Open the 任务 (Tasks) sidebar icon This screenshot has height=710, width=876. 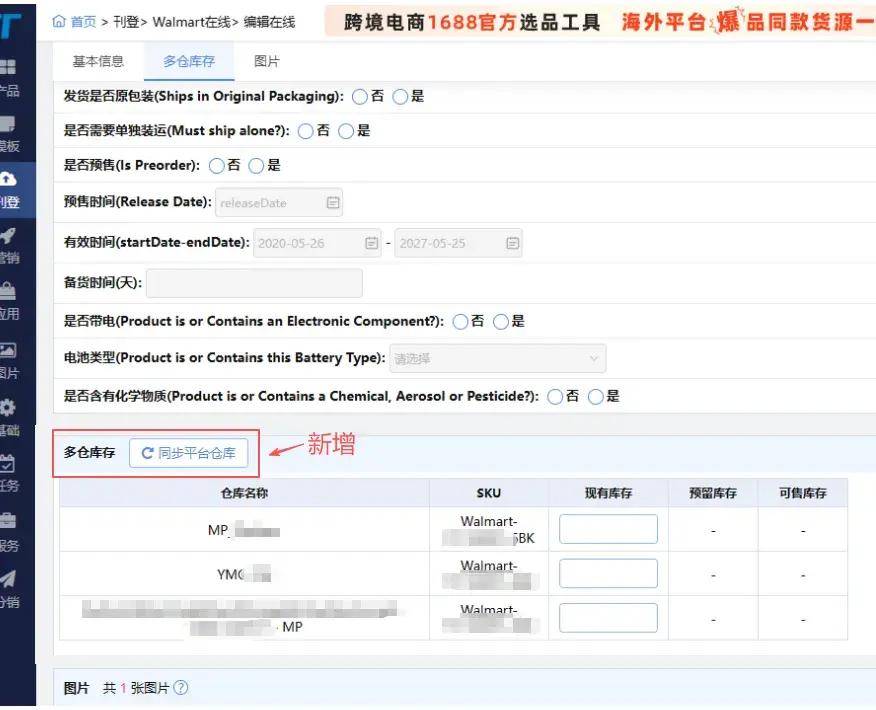point(8,465)
